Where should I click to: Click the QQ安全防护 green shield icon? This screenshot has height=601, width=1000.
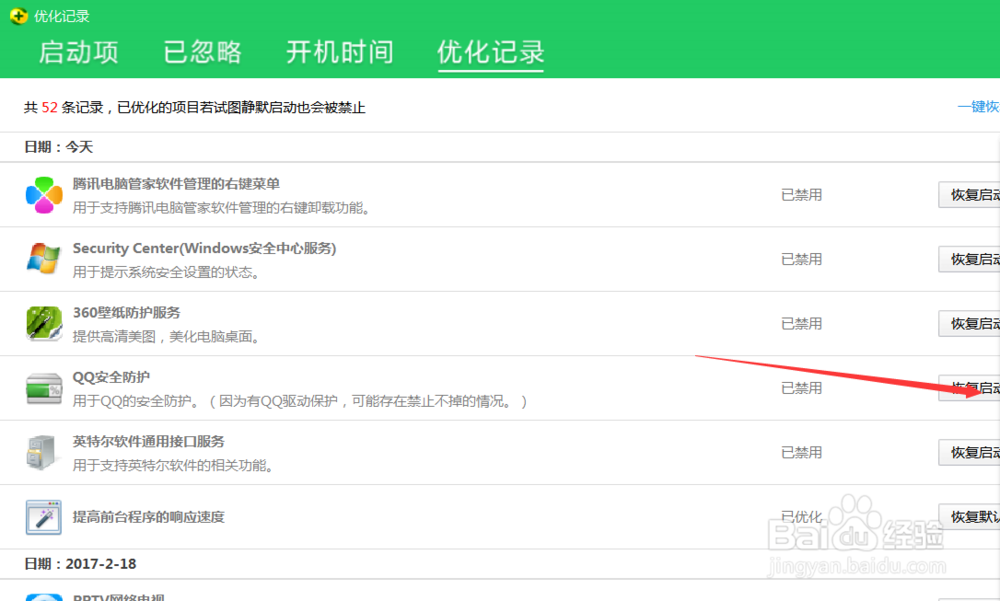(x=43, y=387)
